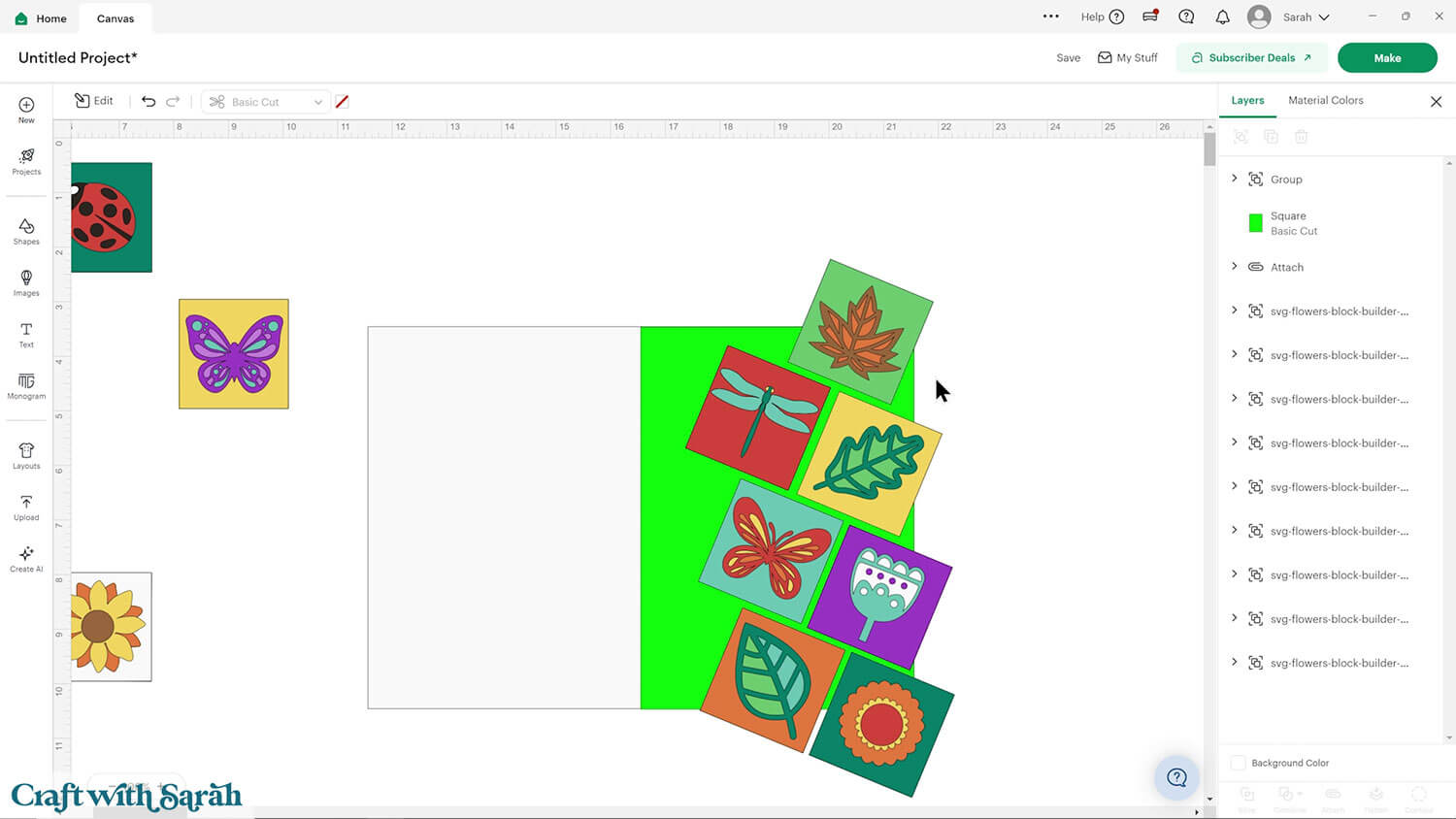Select the sunflower block on canvas
The width and height of the screenshot is (1456, 819).
112,627
